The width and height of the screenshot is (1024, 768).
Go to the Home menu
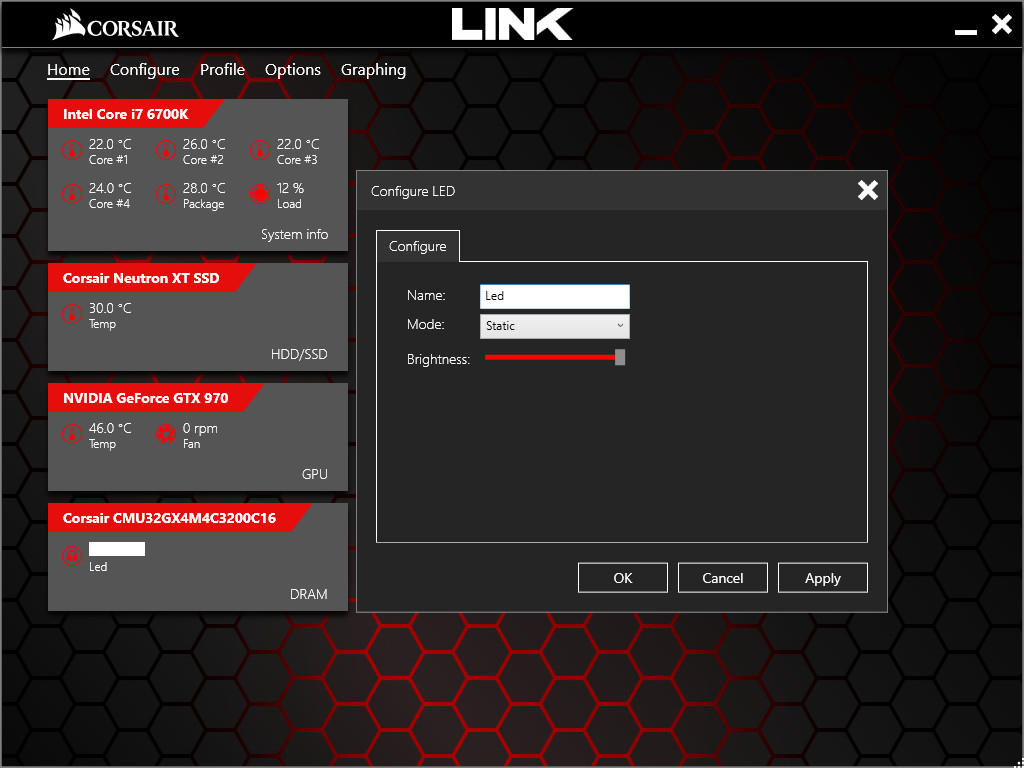coord(68,70)
